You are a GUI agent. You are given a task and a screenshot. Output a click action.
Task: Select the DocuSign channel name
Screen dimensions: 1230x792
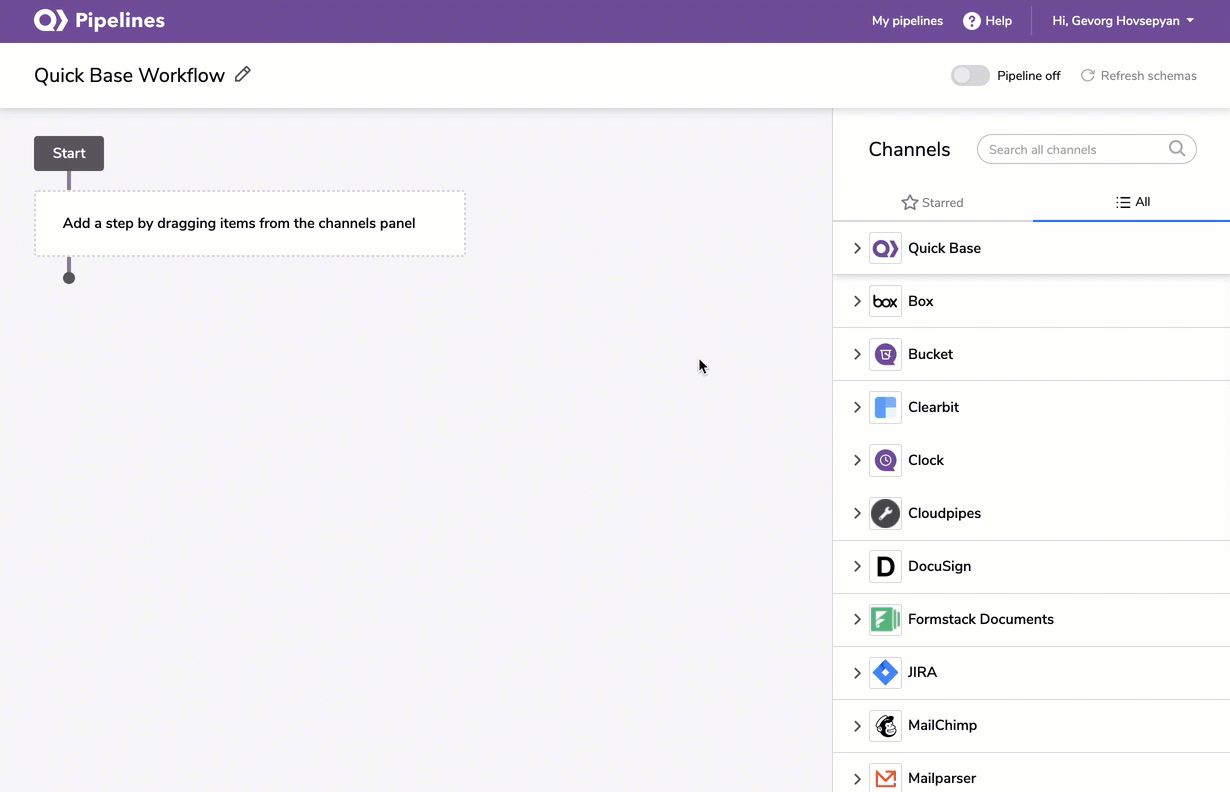(x=939, y=566)
